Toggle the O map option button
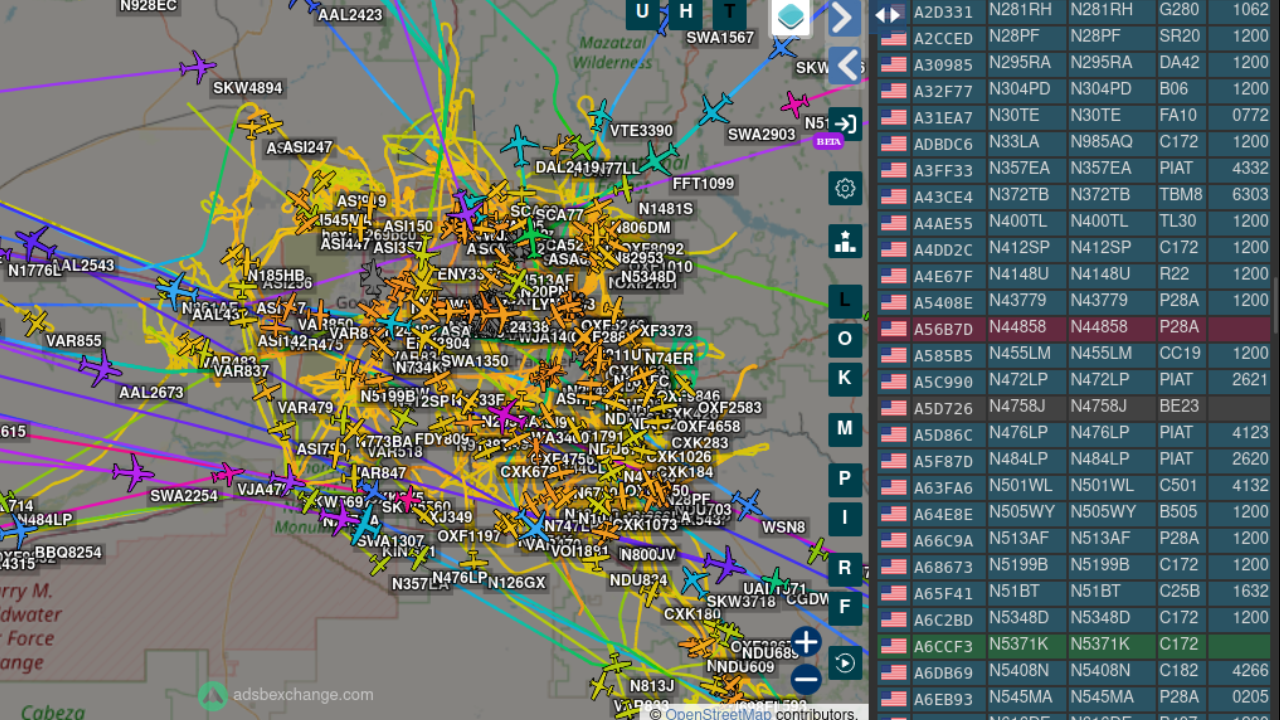The width and height of the screenshot is (1280, 720). tap(845, 339)
